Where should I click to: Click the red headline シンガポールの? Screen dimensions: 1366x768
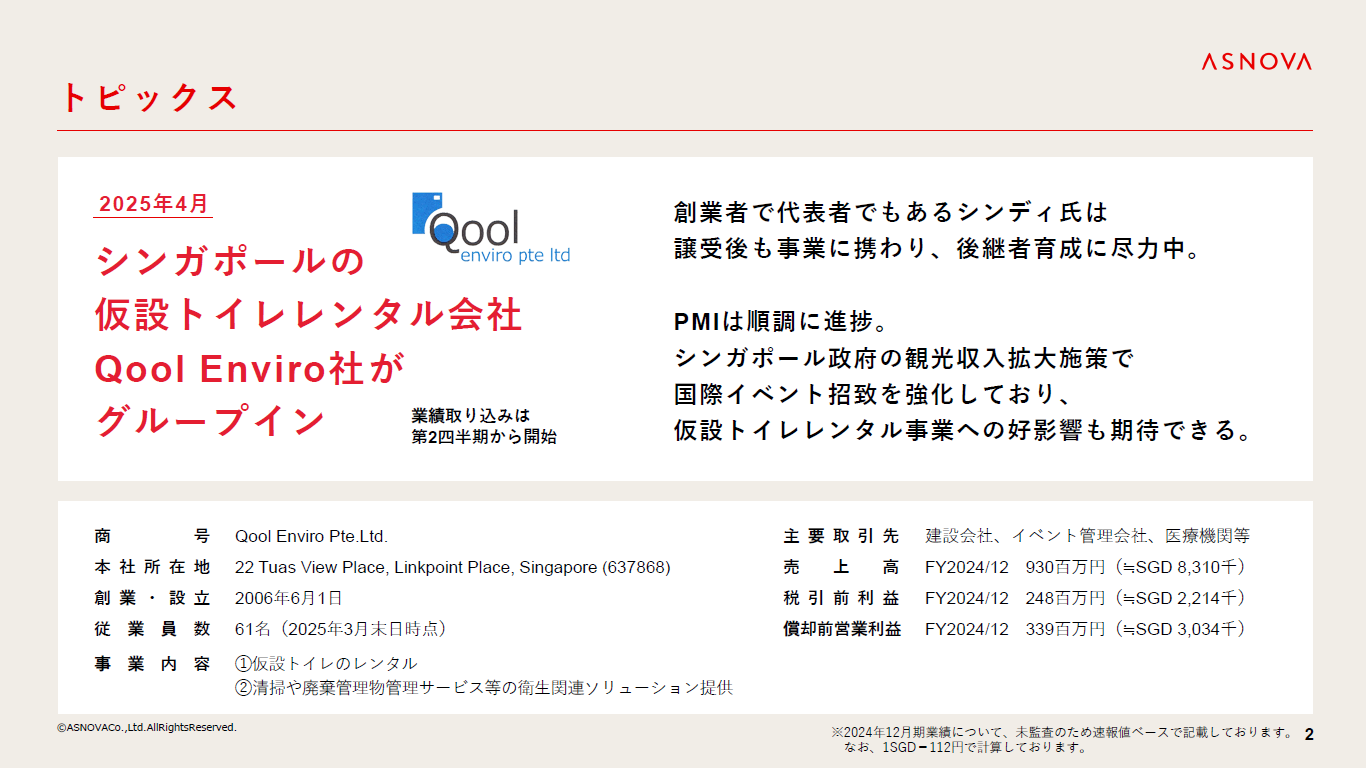pos(231,262)
